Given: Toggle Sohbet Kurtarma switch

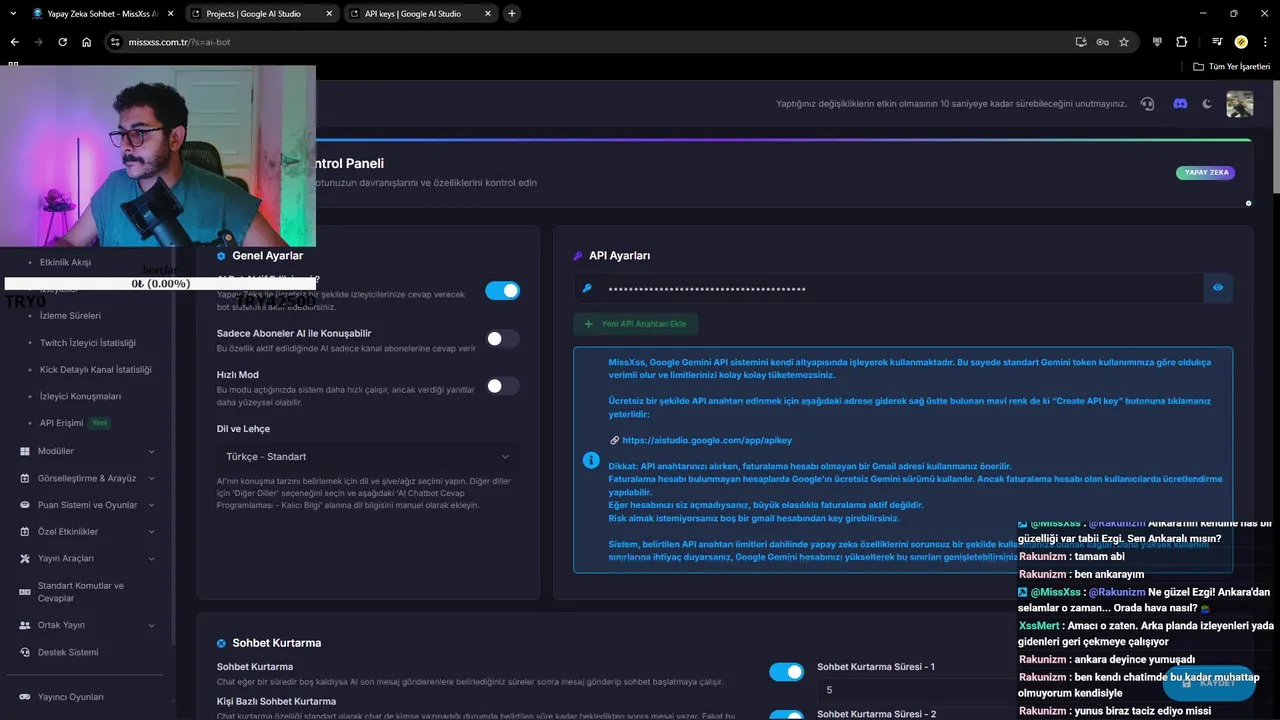Looking at the screenshot, I should coord(786,673).
